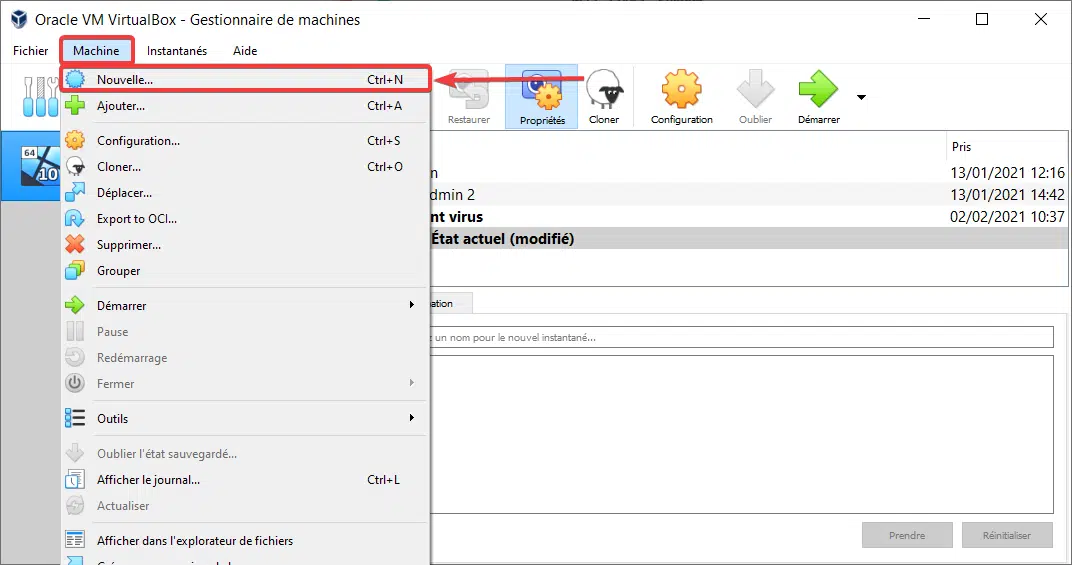The width and height of the screenshot is (1072, 565).
Task: Expand the Outils submenu arrow
Action: point(412,417)
